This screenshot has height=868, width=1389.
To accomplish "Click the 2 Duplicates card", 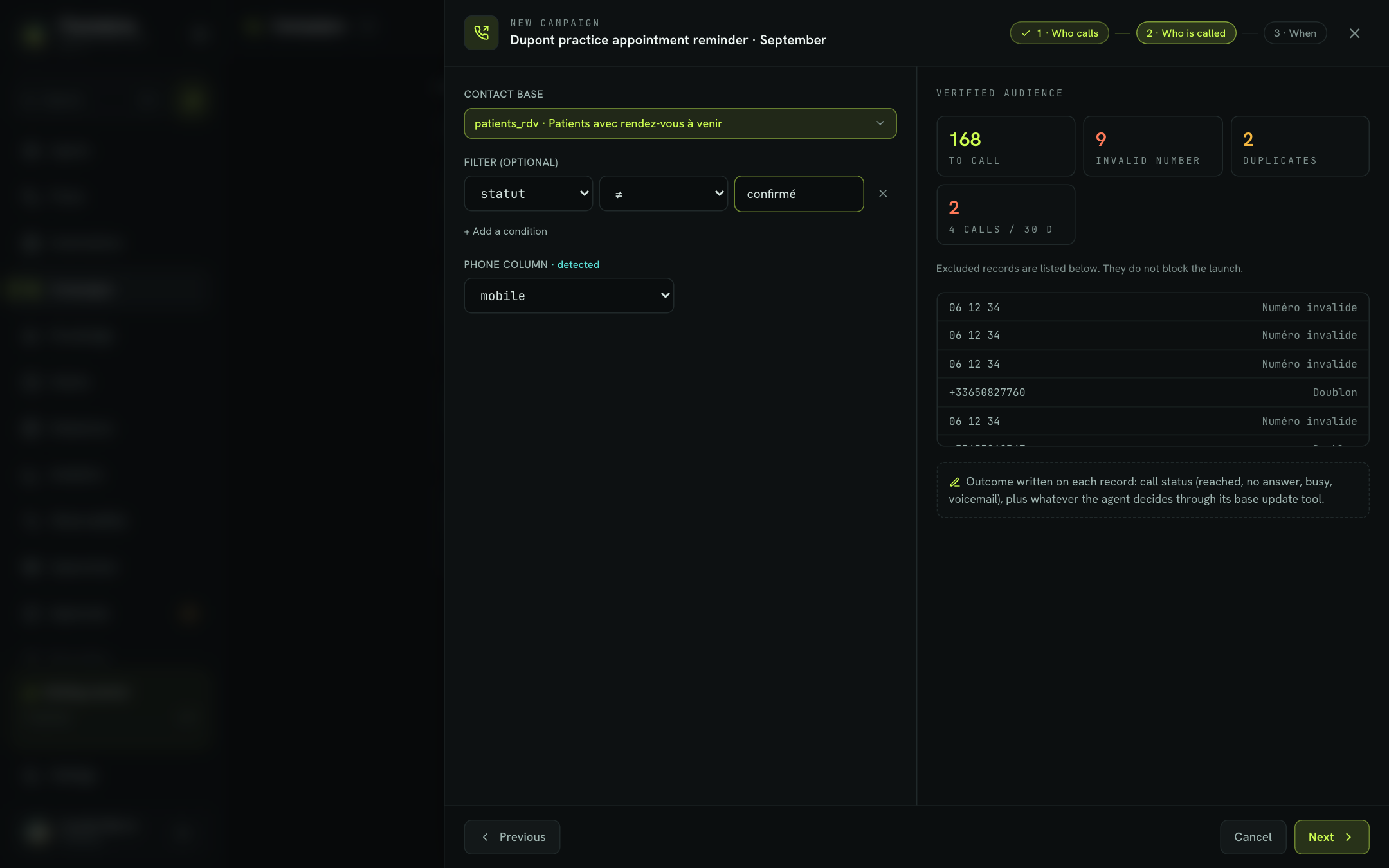I will (1300, 147).
